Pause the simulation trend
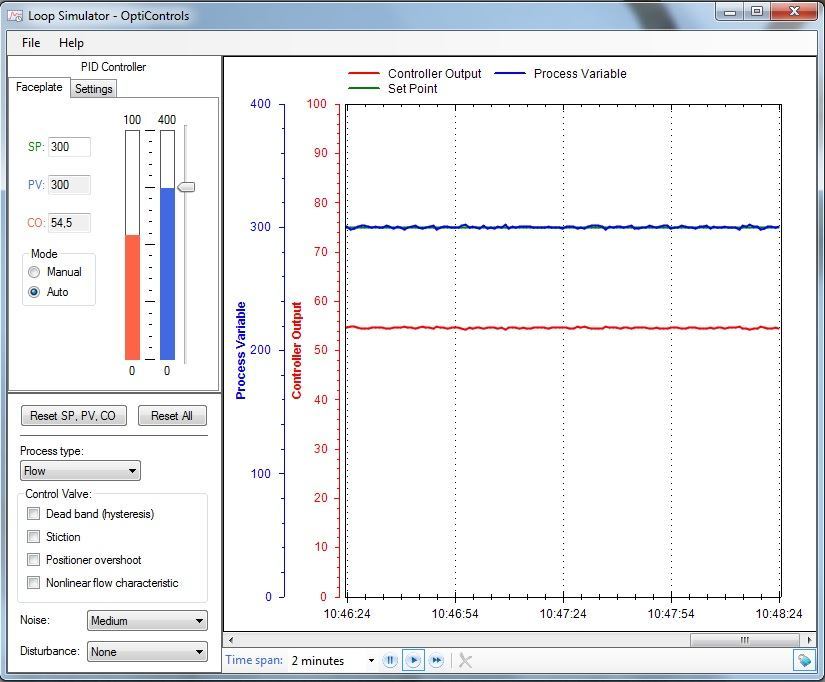This screenshot has height=682, width=825. (x=390, y=660)
